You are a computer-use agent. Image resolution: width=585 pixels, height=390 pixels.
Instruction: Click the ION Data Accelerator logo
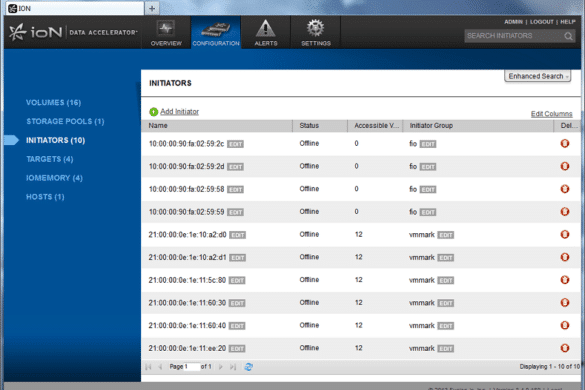(73, 32)
